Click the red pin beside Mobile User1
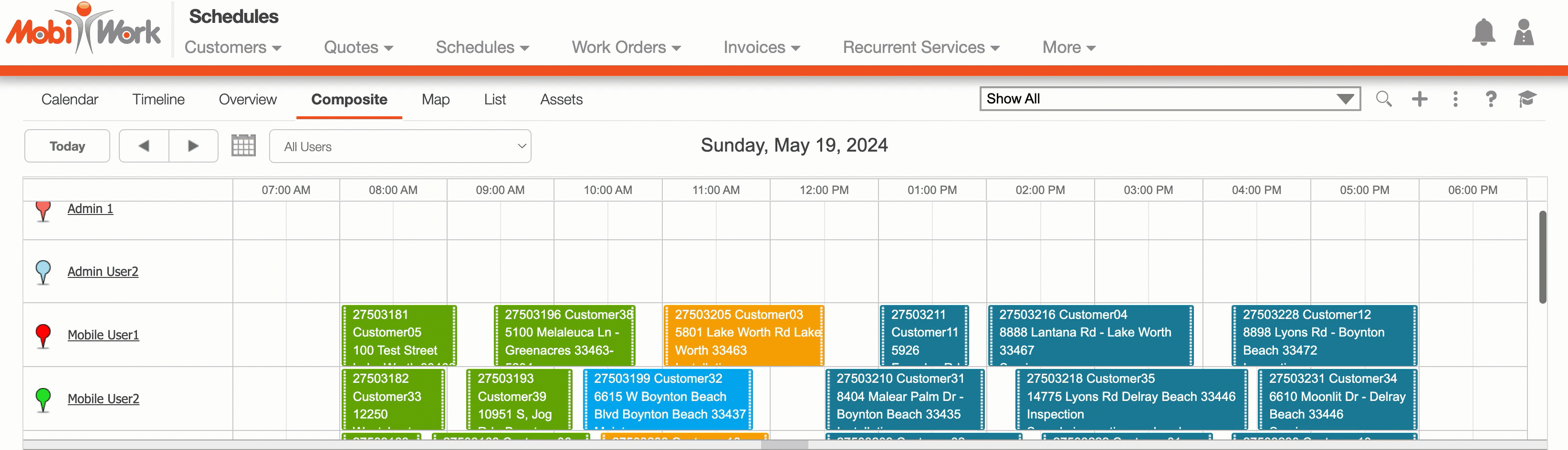Image resolution: width=1568 pixels, height=450 pixels. [x=43, y=335]
